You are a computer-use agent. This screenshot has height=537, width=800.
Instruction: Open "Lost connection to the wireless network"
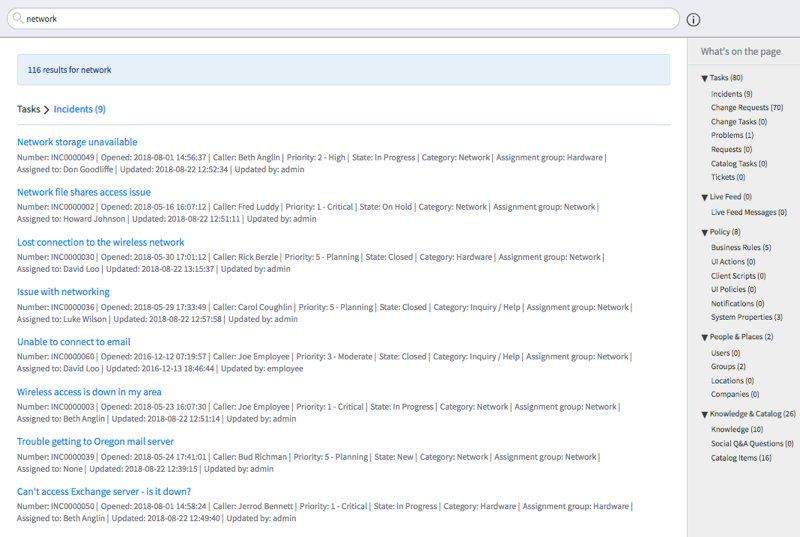(x=101, y=242)
